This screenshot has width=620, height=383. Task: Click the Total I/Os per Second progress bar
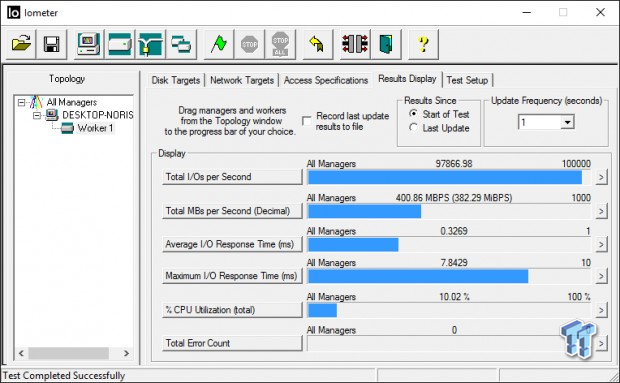pyautogui.click(x=450, y=177)
